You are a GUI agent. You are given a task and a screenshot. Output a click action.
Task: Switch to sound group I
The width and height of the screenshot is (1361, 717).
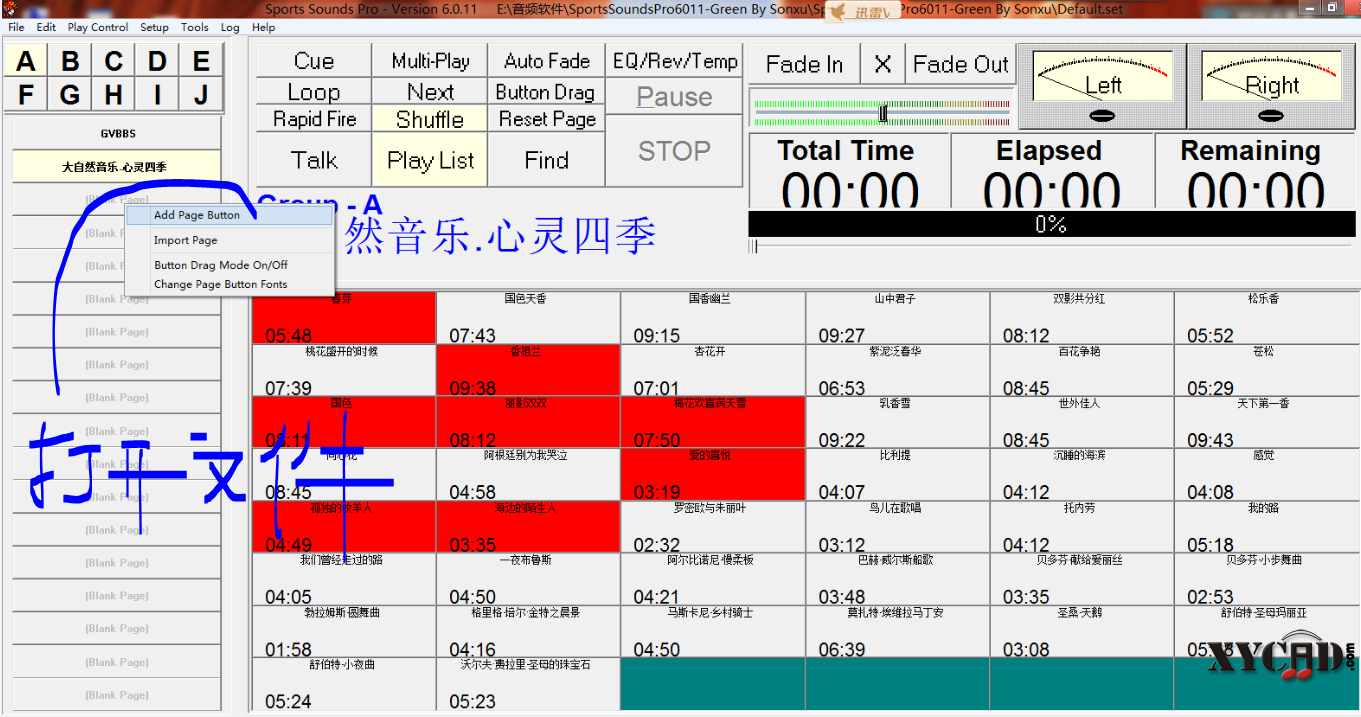click(x=158, y=95)
